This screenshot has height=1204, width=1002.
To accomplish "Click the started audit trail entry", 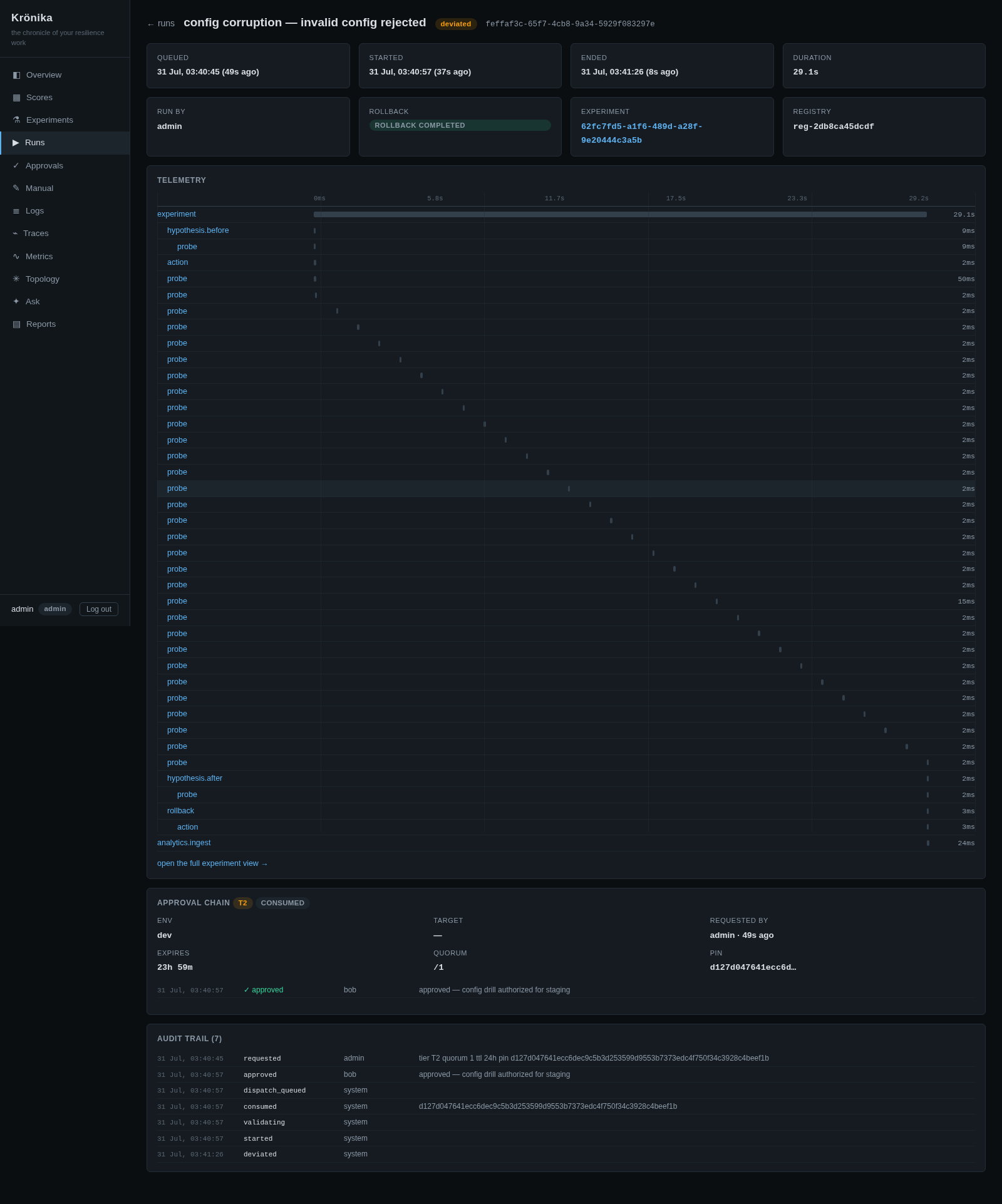I will 566,1138.
